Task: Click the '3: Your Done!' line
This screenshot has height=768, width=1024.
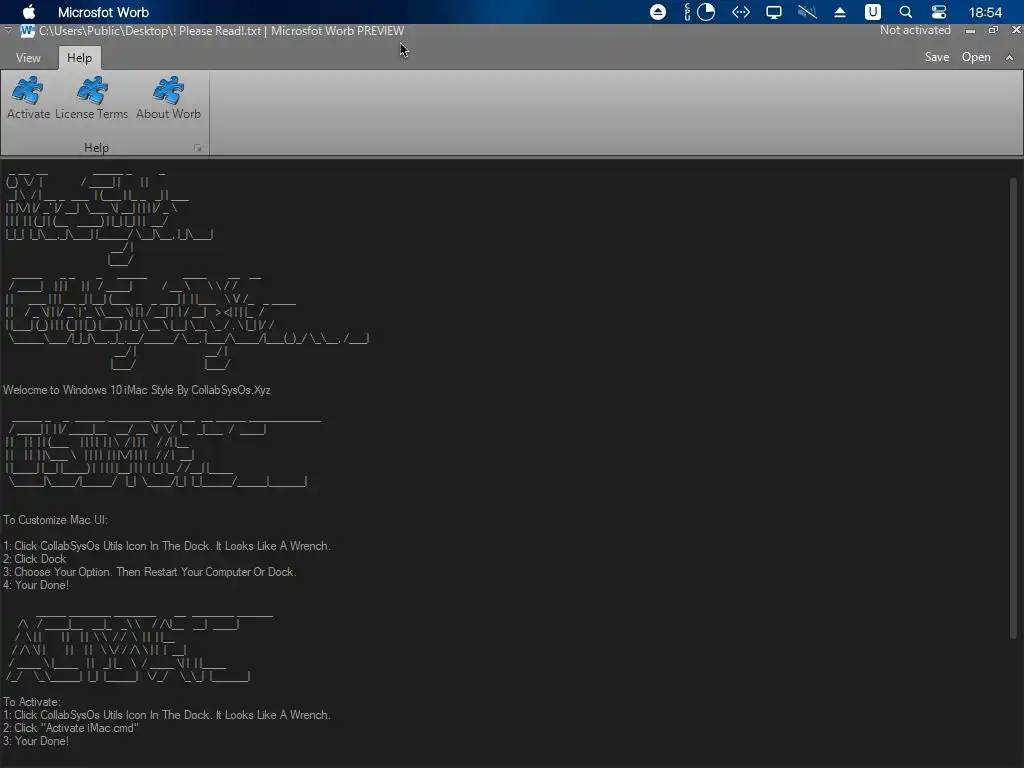Action: [x=36, y=741]
